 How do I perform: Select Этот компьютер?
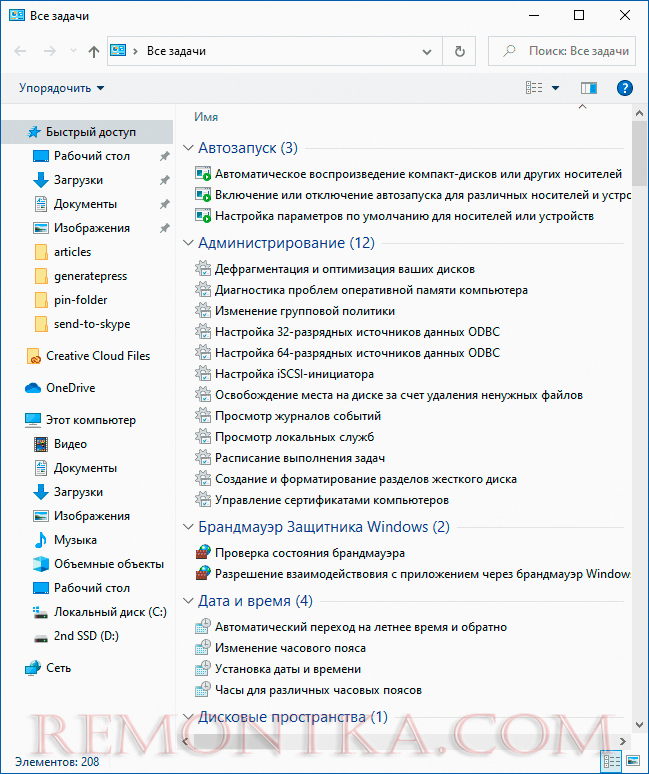point(91,420)
